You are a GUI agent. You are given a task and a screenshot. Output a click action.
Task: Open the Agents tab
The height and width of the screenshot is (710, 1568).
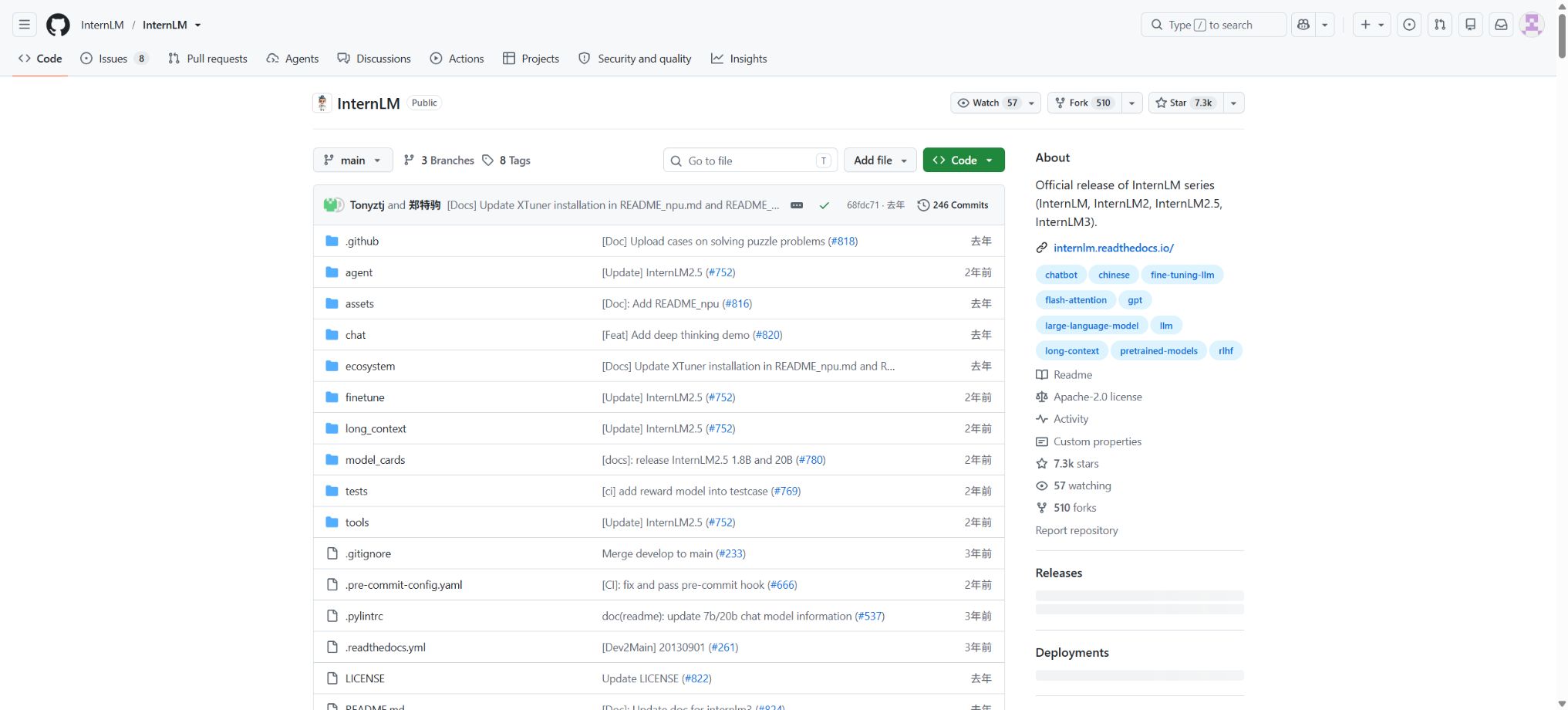(292, 59)
